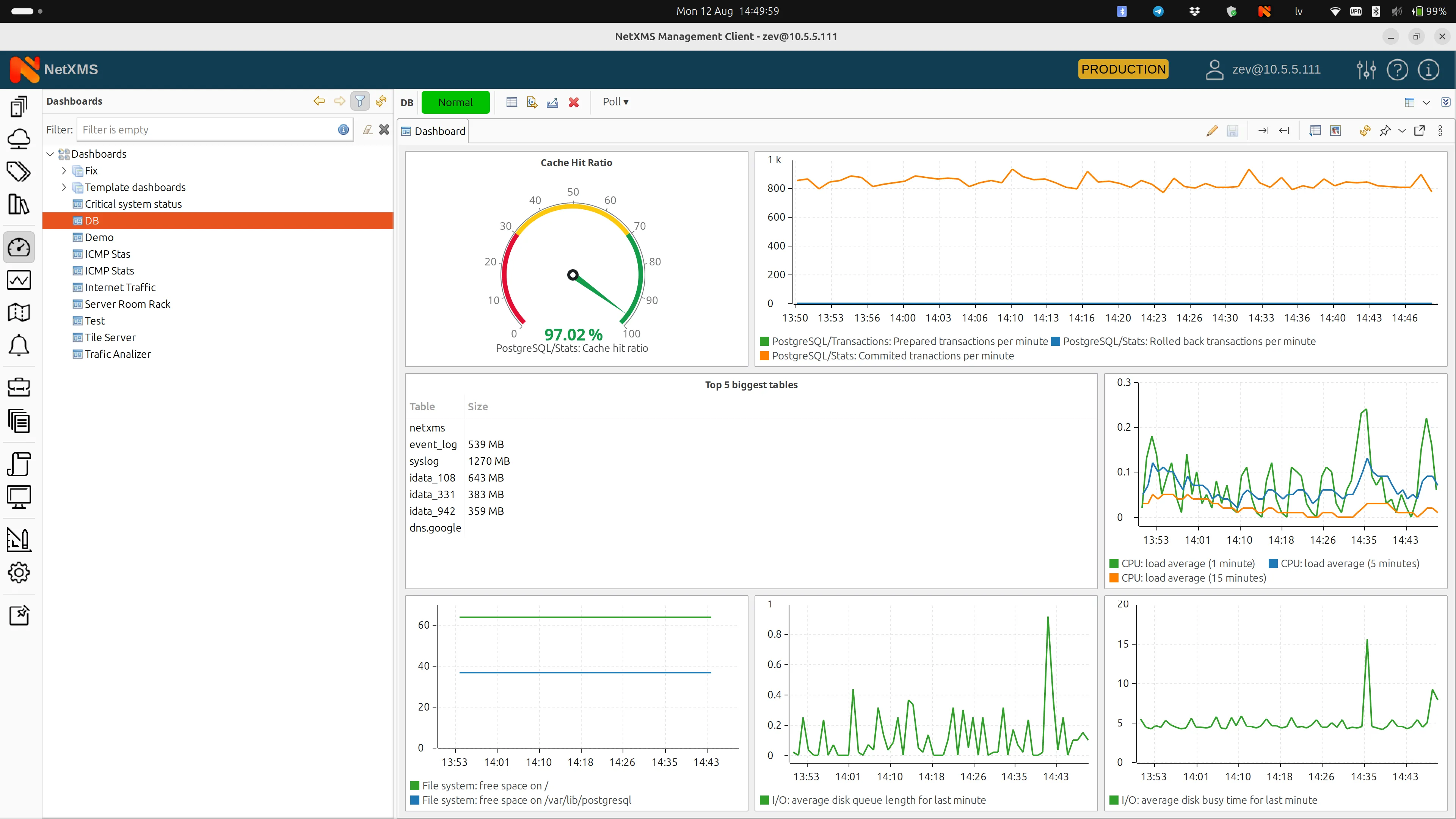Open the Alarms bell icon in sidebar
Screen dimensions: 1456x819
[x=19, y=345]
